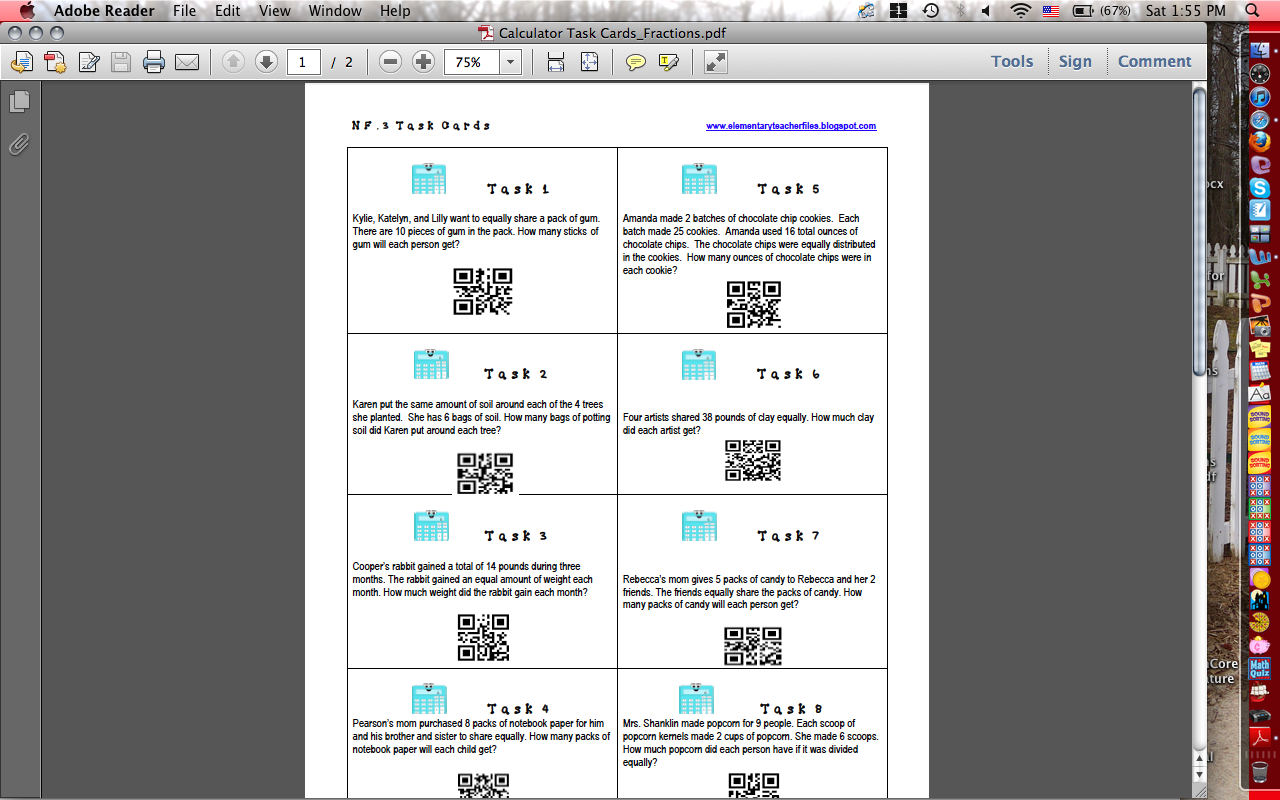Click the volume icon in menu bar
Viewport: 1280px width, 800px height.
[x=986, y=11]
